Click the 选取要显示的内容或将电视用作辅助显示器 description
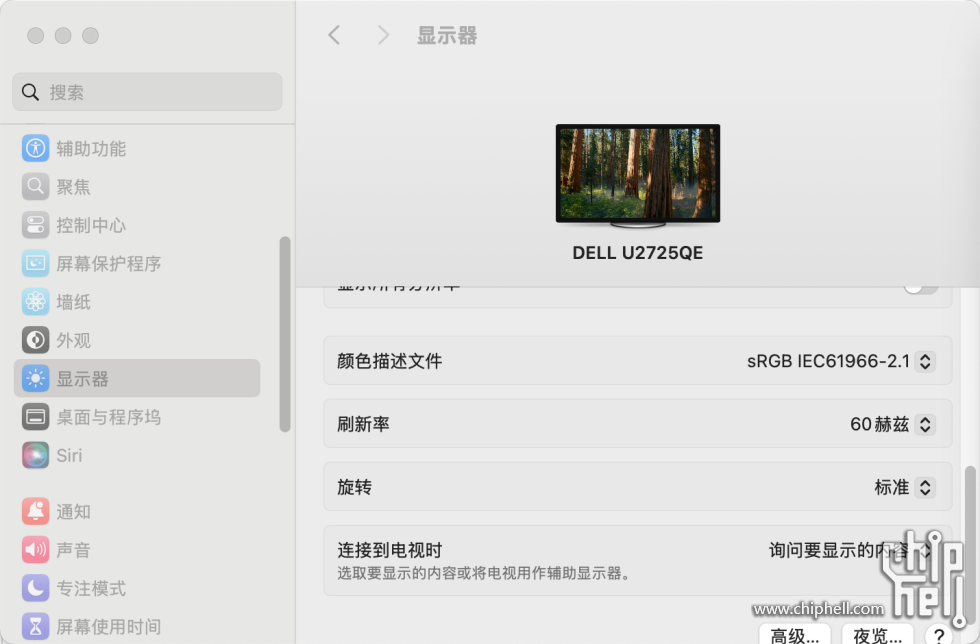980x644 pixels. coord(483,573)
